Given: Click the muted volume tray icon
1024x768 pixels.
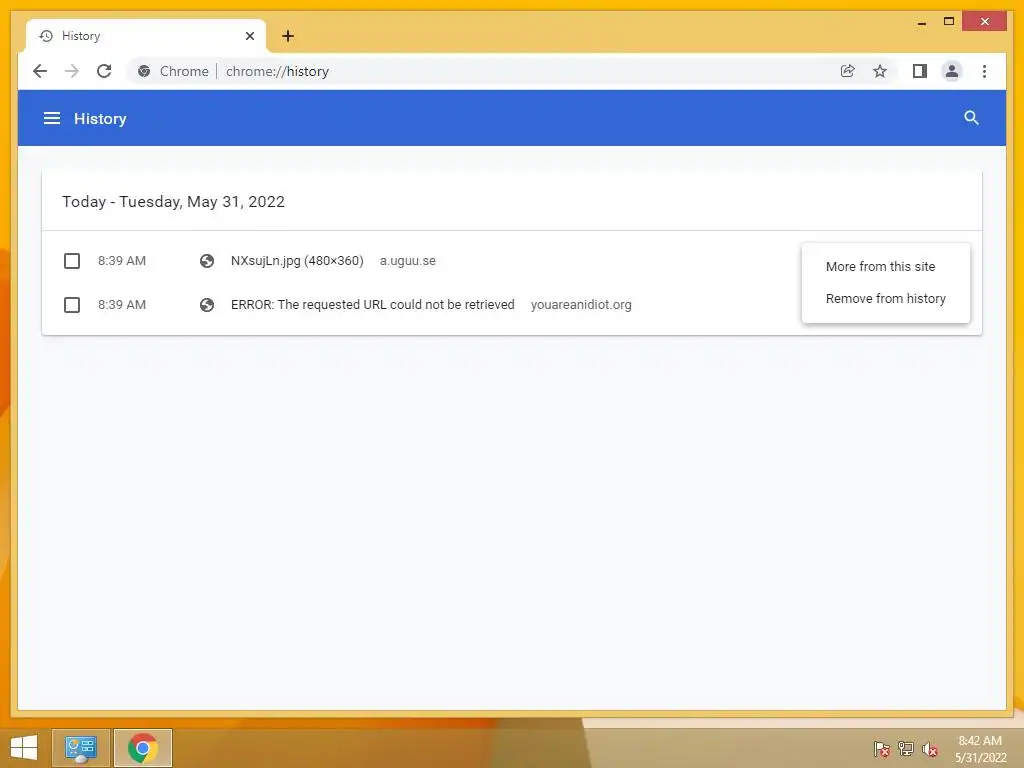Looking at the screenshot, I should (930, 749).
